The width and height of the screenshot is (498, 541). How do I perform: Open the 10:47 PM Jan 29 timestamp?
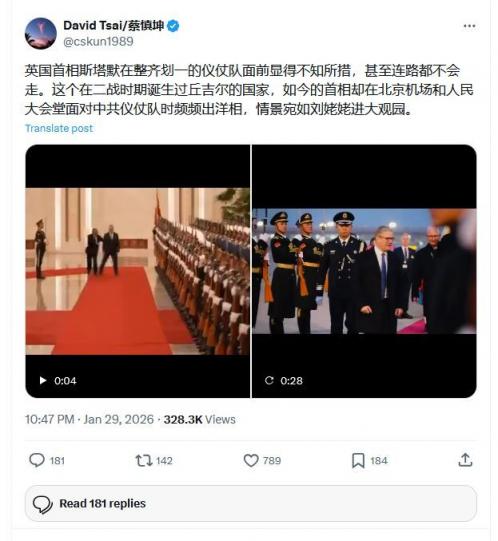click(89, 420)
